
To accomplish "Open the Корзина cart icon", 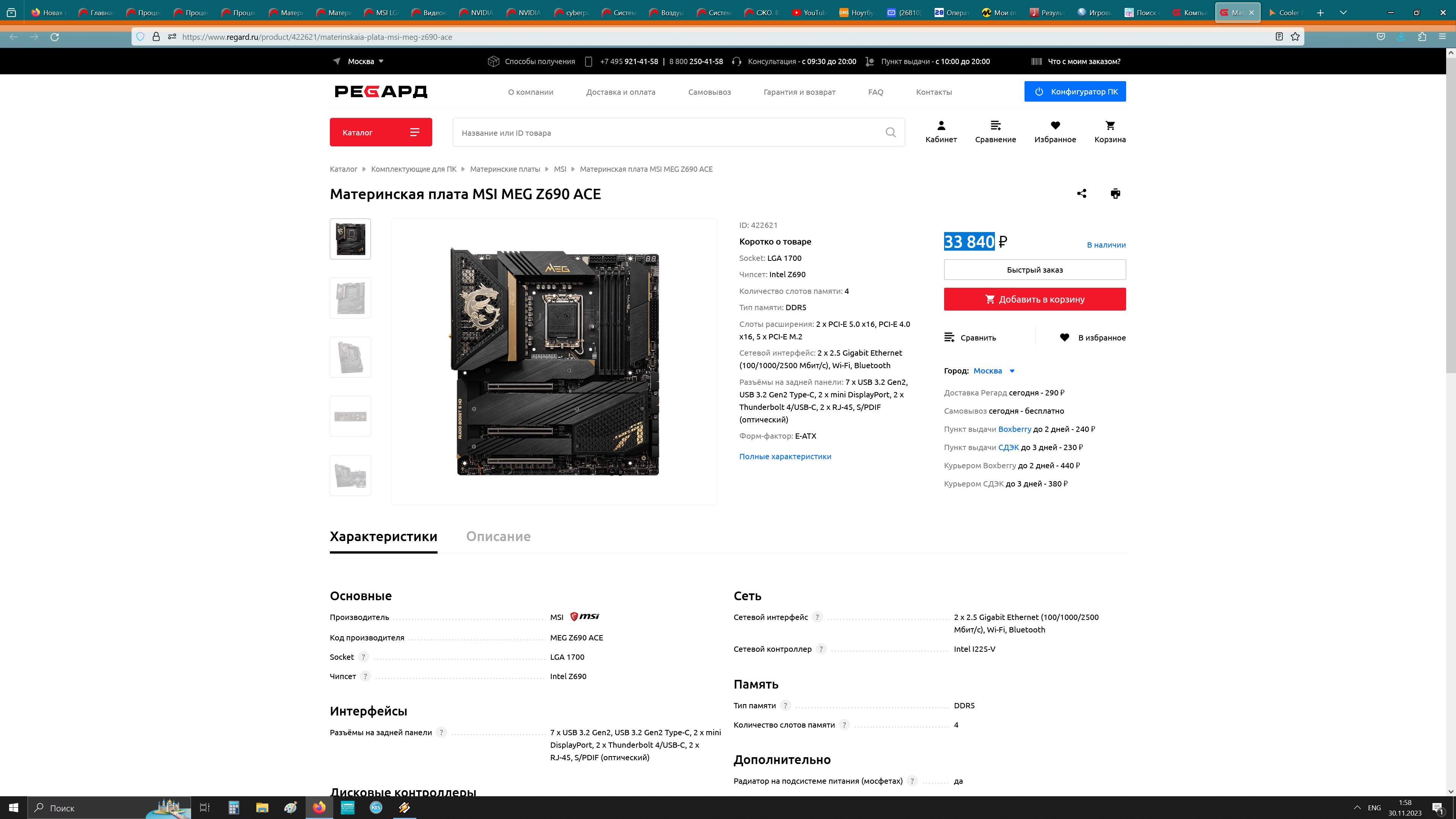I will (1109, 132).
